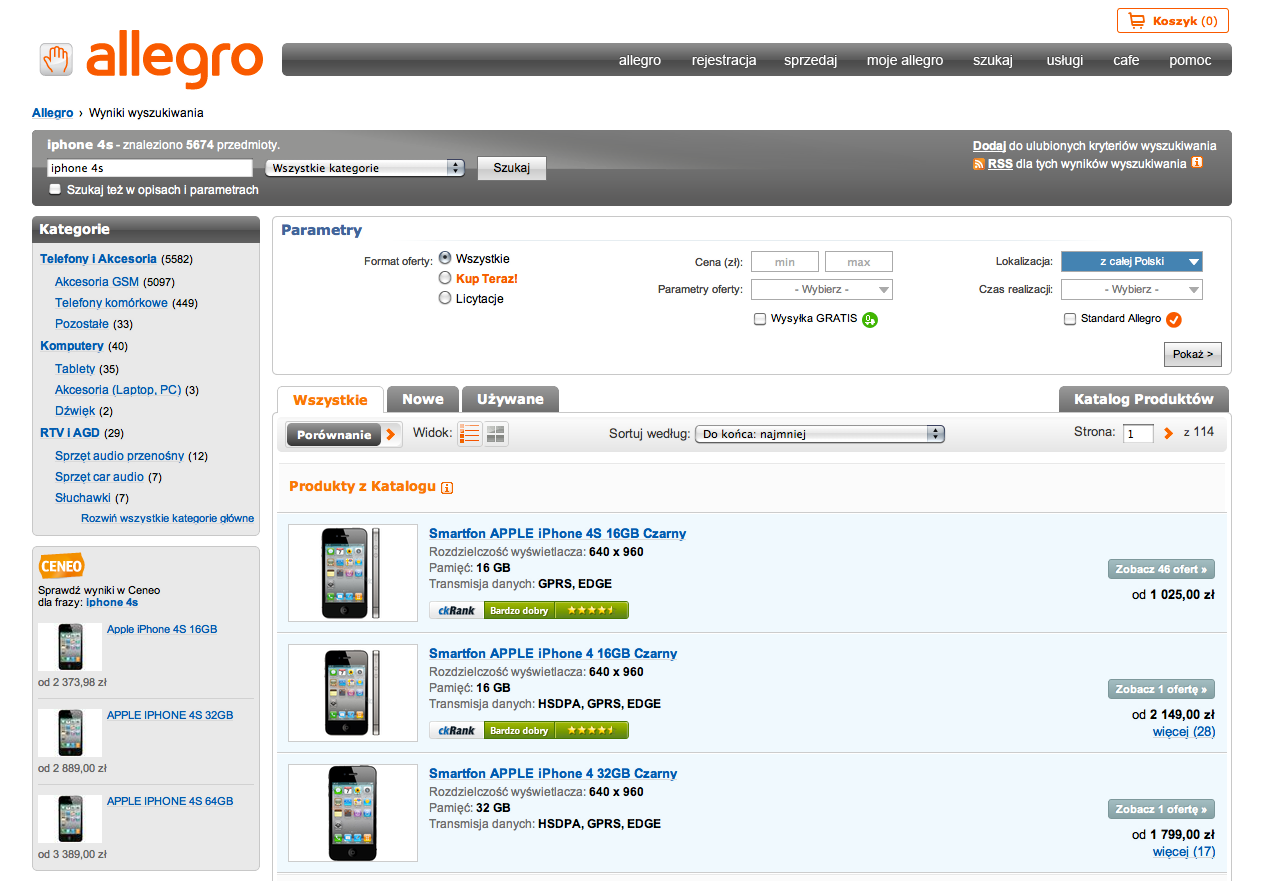
Task: Click orange Standard Allegro checkmark icon
Action: click(x=1174, y=320)
